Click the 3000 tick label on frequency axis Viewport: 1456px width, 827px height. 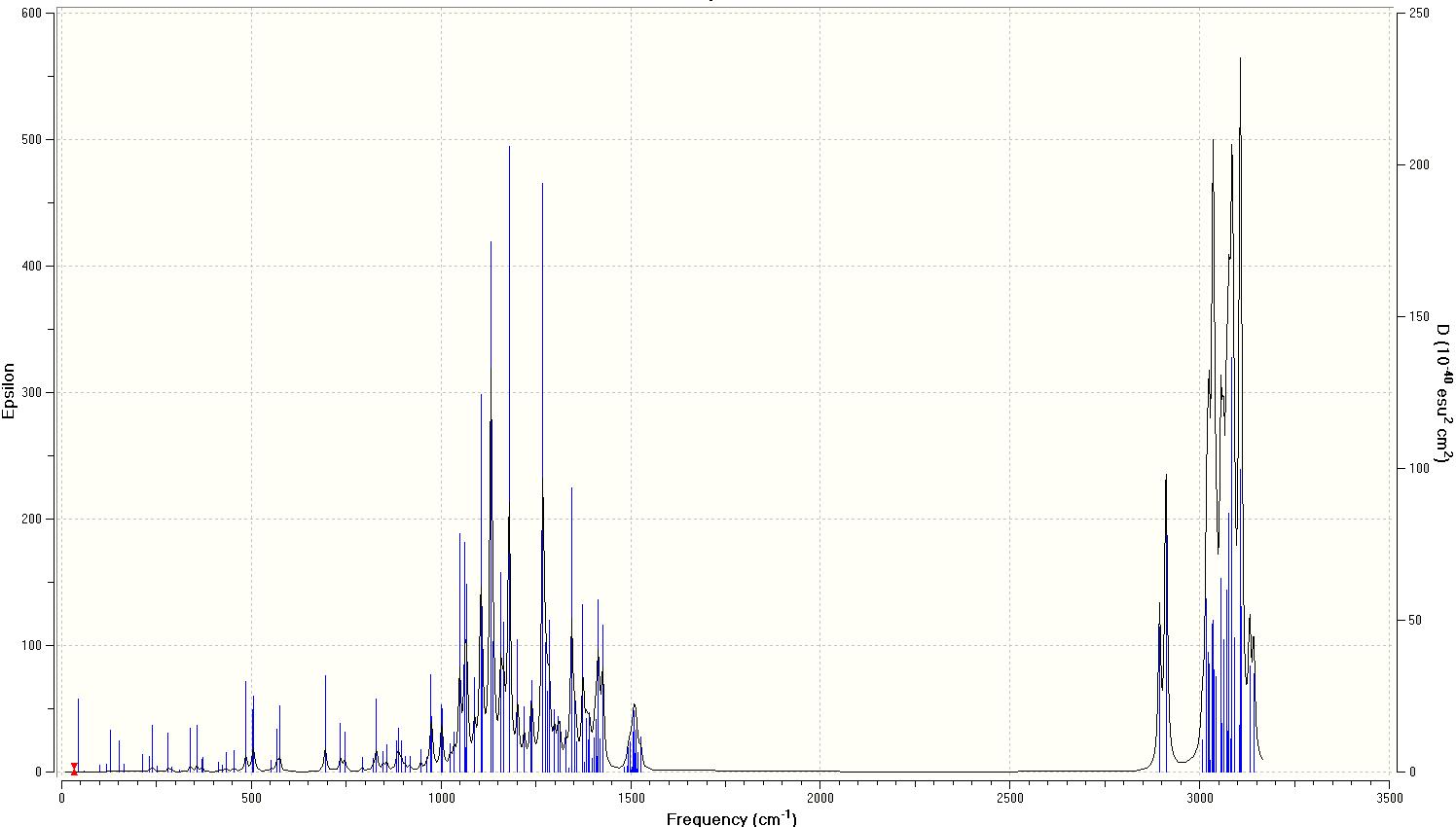click(1199, 799)
